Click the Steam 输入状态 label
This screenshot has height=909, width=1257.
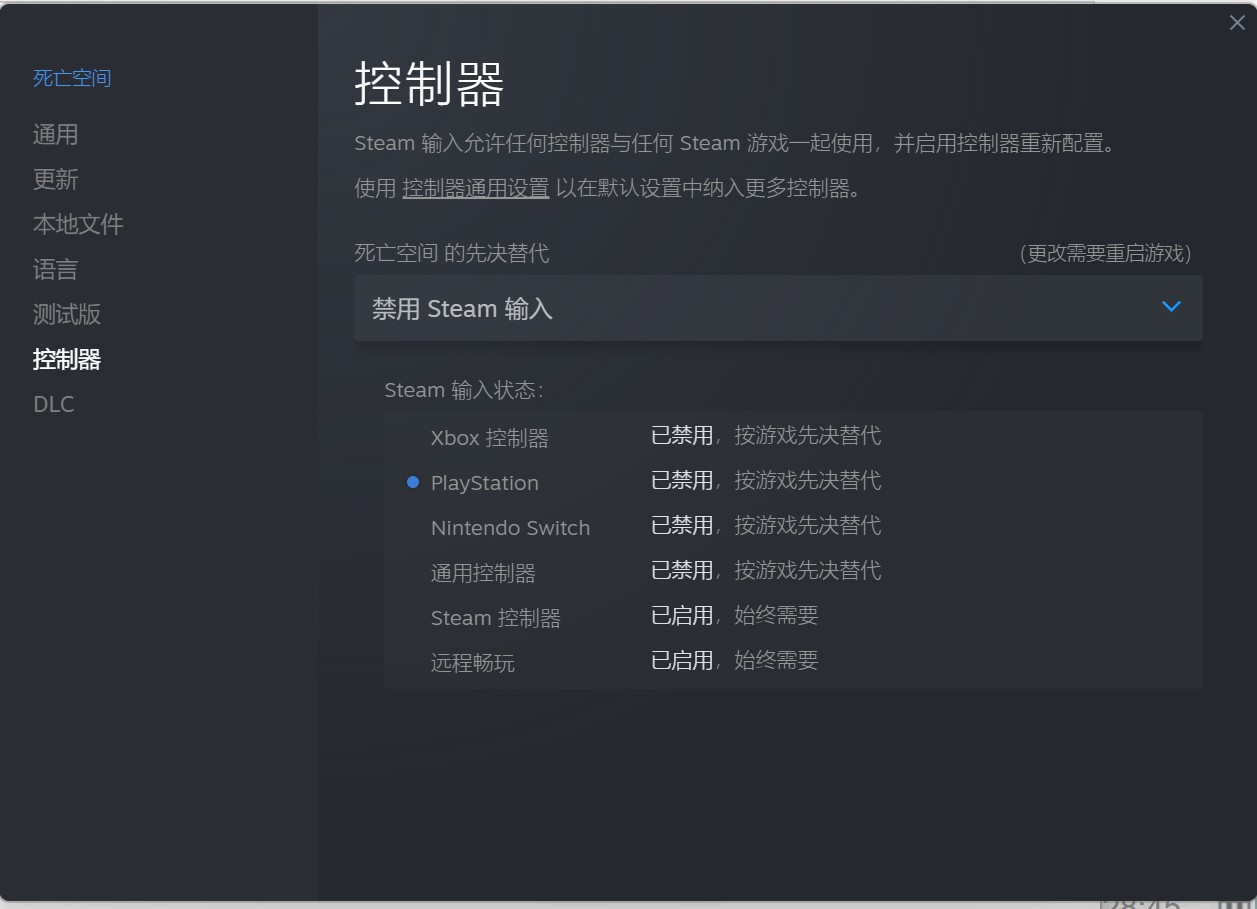(464, 390)
